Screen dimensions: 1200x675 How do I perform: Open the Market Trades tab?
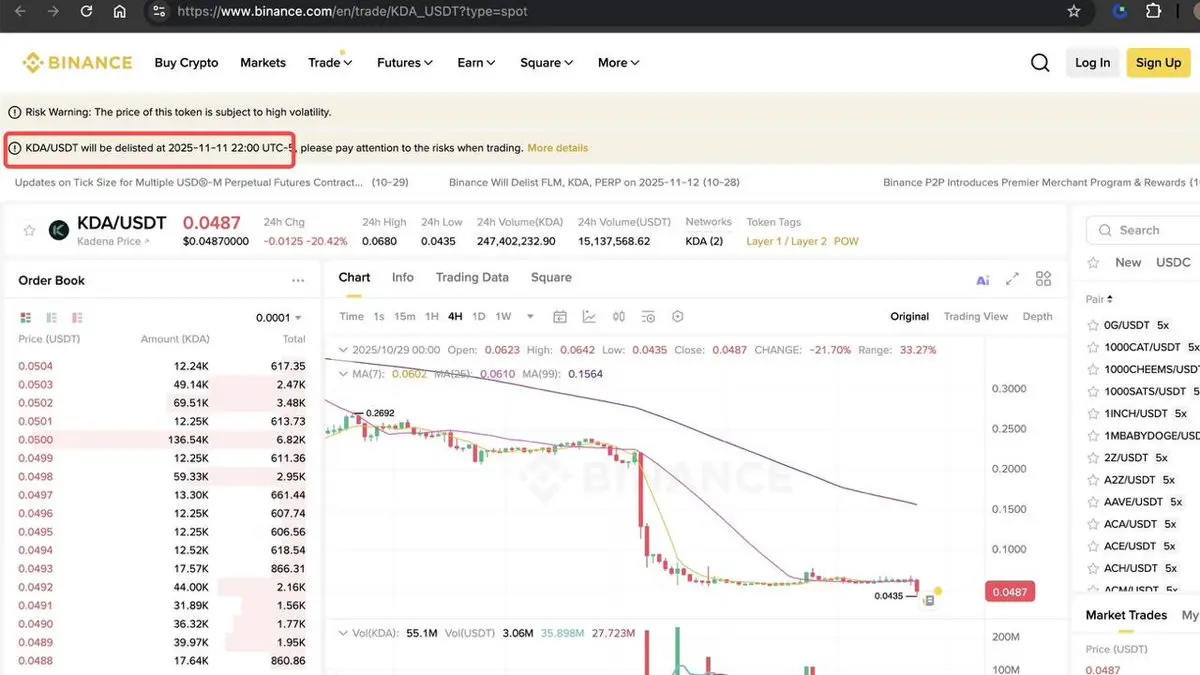pos(1126,615)
